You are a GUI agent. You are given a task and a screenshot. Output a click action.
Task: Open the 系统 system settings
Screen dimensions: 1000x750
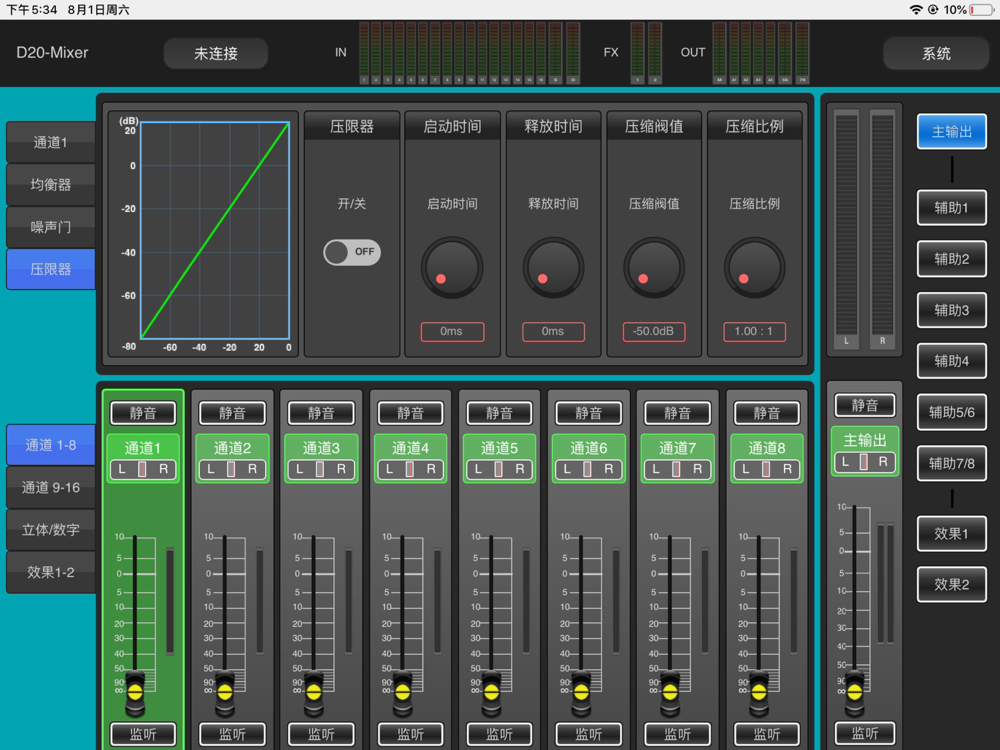(x=936, y=54)
